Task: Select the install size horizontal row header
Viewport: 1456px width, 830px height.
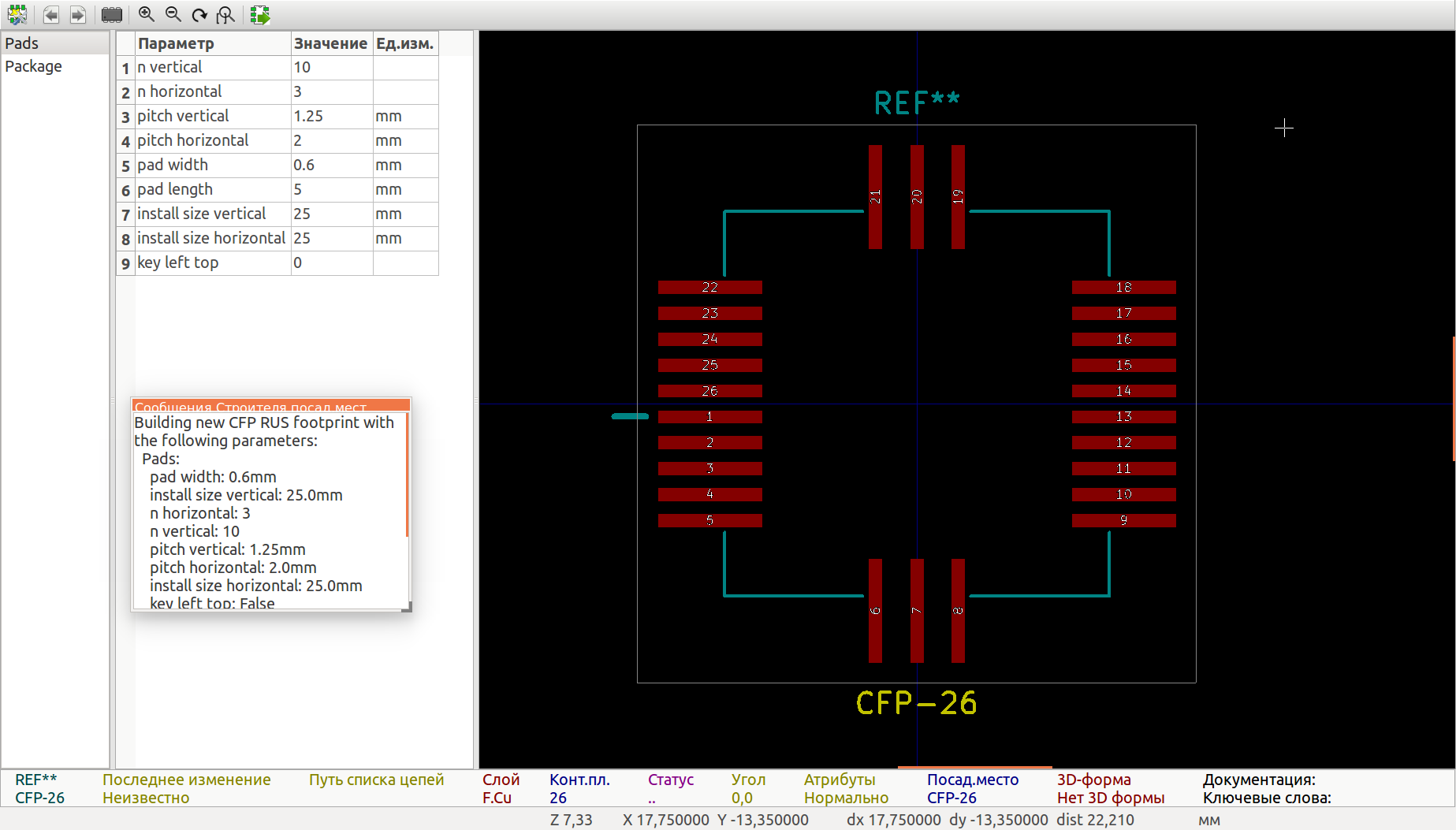Action: (x=125, y=239)
